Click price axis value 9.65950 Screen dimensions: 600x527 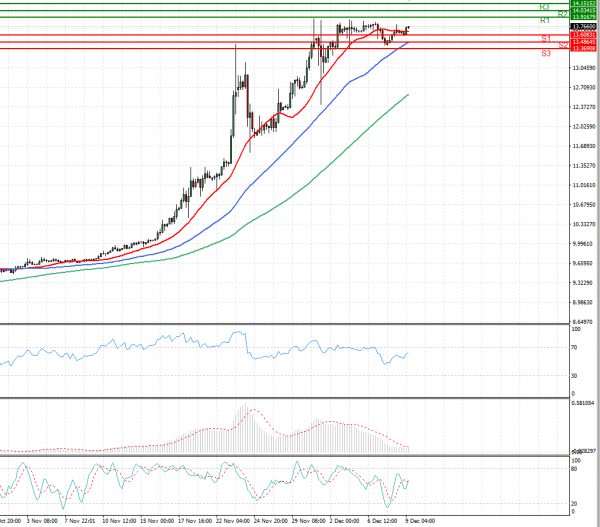point(584,263)
